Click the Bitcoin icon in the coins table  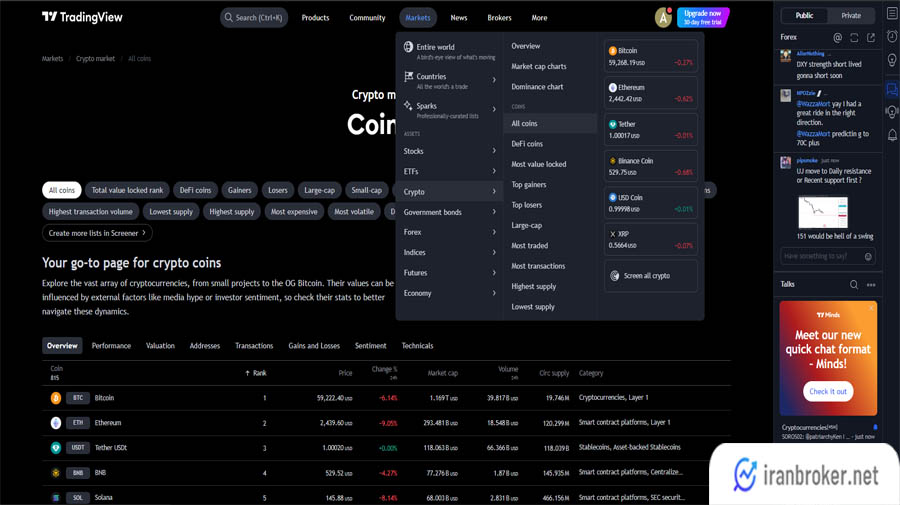56,398
